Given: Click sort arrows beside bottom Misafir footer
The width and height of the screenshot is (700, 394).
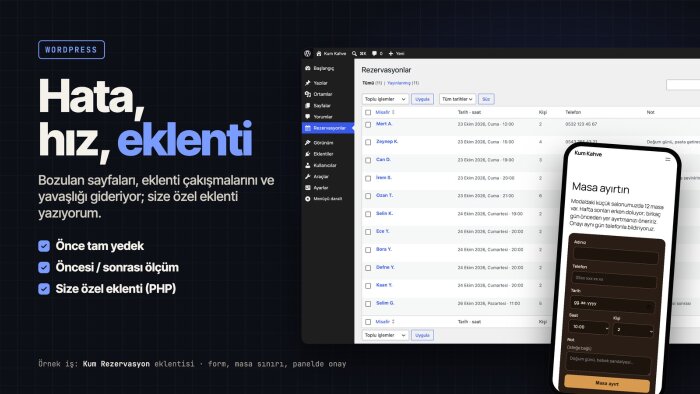Looking at the screenshot, I should point(393,321).
